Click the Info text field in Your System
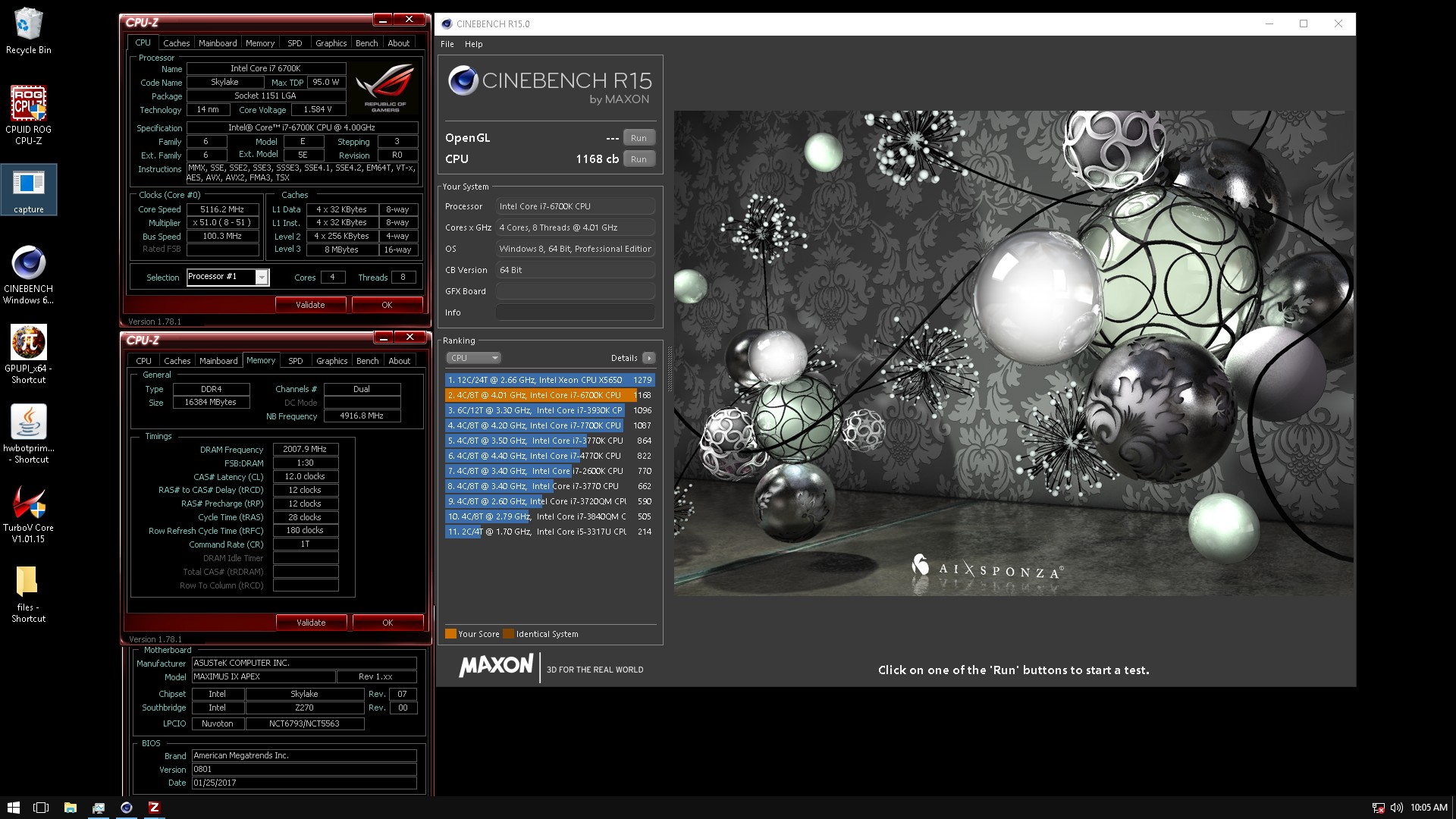Viewport: 1456px width, 819px height. (576, 312)
